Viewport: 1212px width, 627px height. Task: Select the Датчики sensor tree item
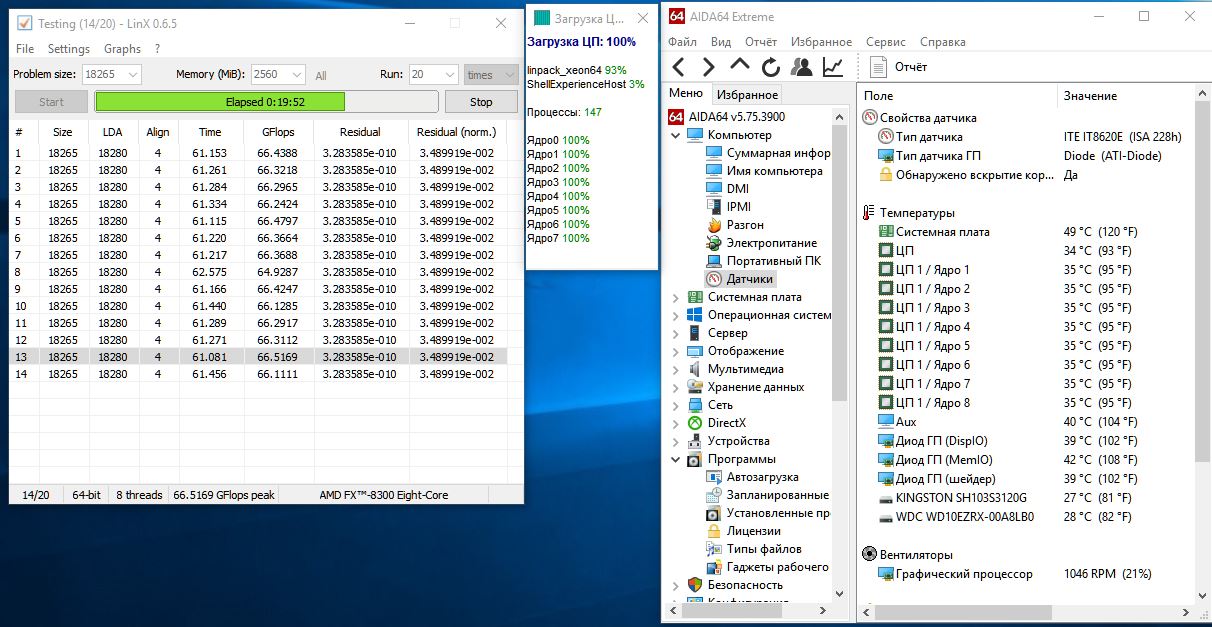pyautogui.click(x=739, y=279)
